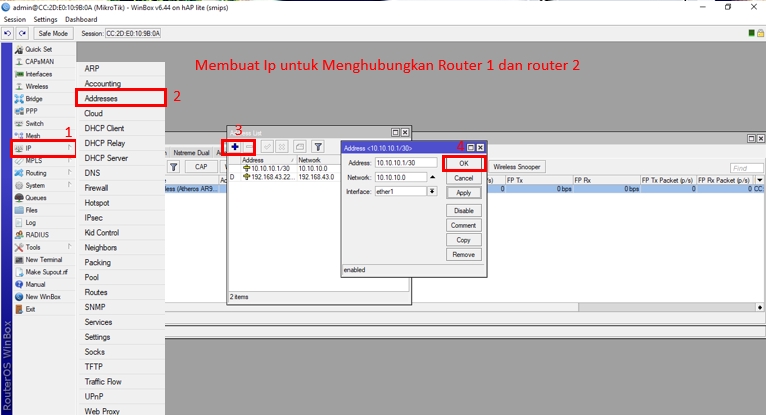Click the Comment button in Address dialog
Viewport: 766px width, 415px height.
pos(464,226)
